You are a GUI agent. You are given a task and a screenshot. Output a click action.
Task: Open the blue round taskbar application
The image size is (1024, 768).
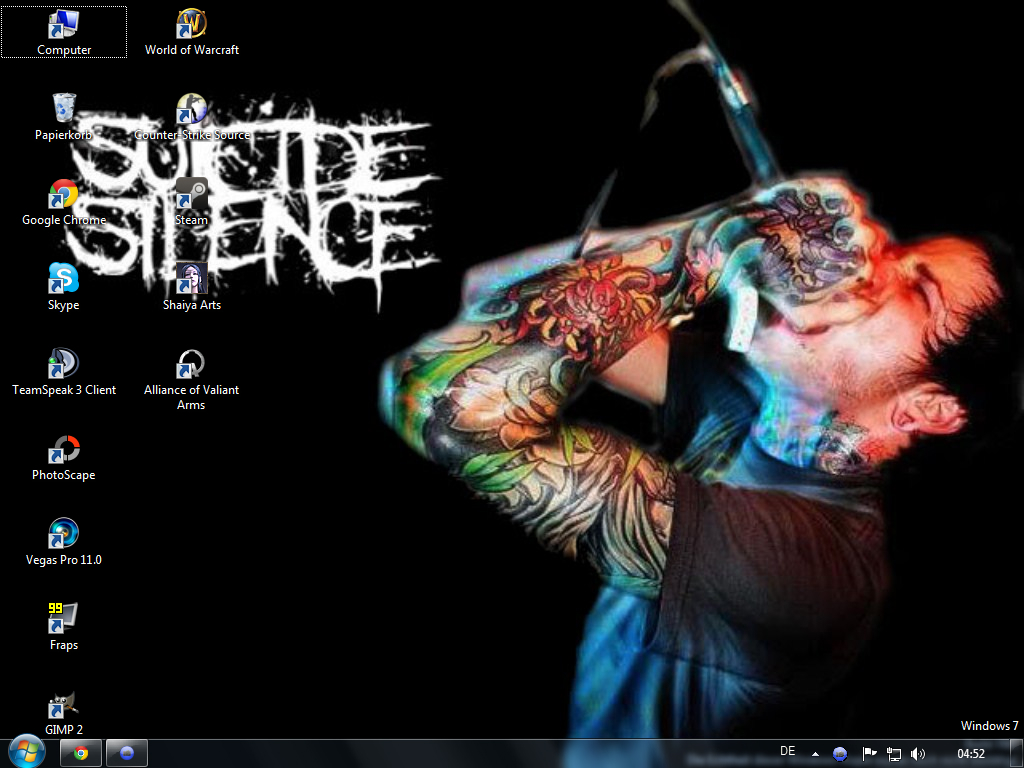[x=127, y=754]
